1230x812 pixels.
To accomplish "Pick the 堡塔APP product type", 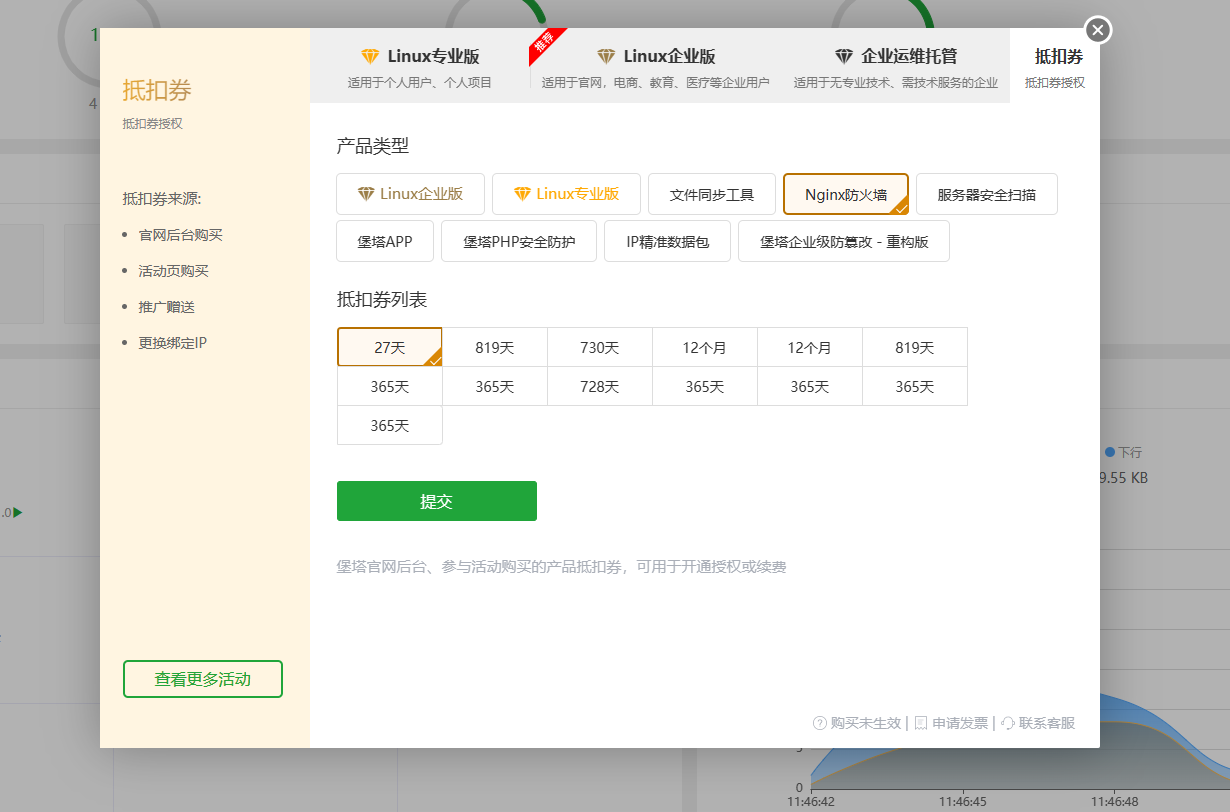I will 385,241.
